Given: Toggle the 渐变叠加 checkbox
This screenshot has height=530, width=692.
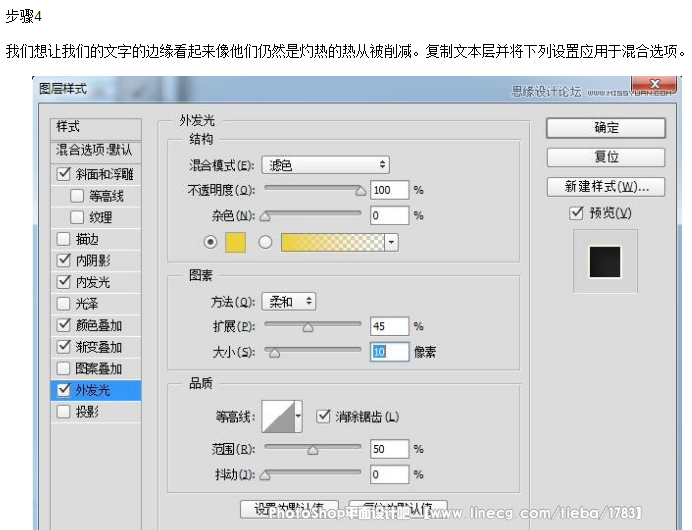Looking at the screenshot, I should tap(64, 346).
